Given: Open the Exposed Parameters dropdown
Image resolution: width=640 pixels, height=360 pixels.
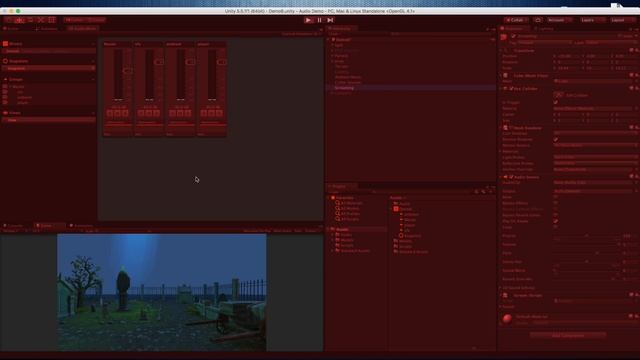Looking at the screenshot, I should point(301,34).
